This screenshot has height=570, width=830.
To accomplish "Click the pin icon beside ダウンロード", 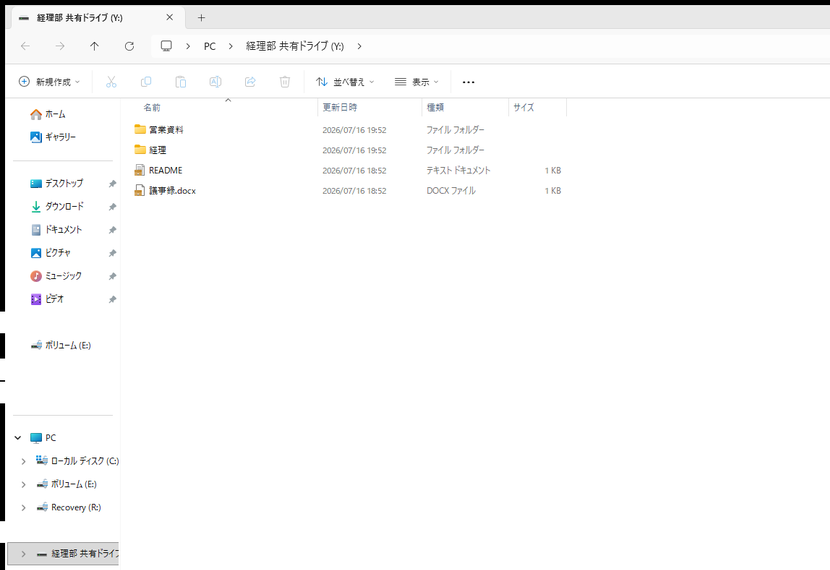I will 112,207.
